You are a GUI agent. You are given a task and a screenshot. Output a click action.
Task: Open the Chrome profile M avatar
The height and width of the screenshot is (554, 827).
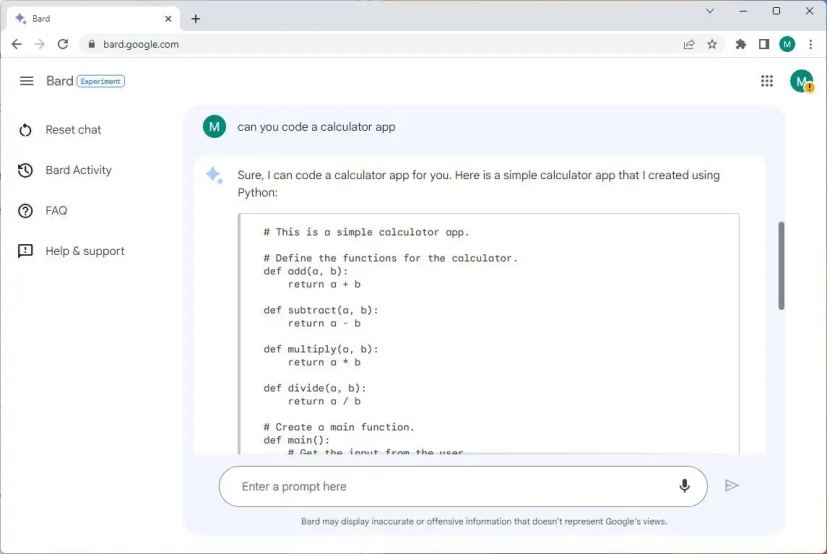pos(787,44)
